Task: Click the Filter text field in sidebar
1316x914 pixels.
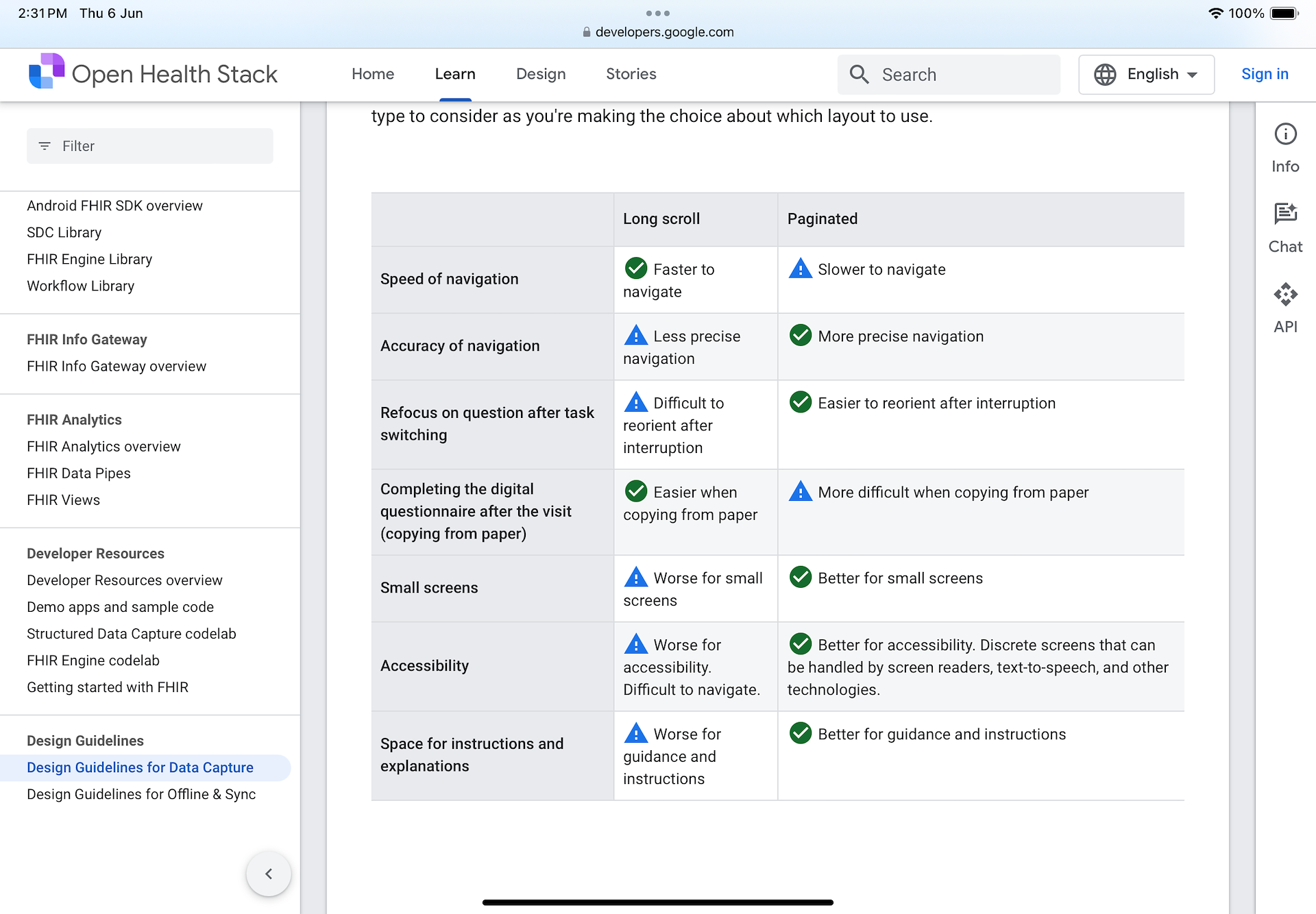Action: (x=158, y=146)
